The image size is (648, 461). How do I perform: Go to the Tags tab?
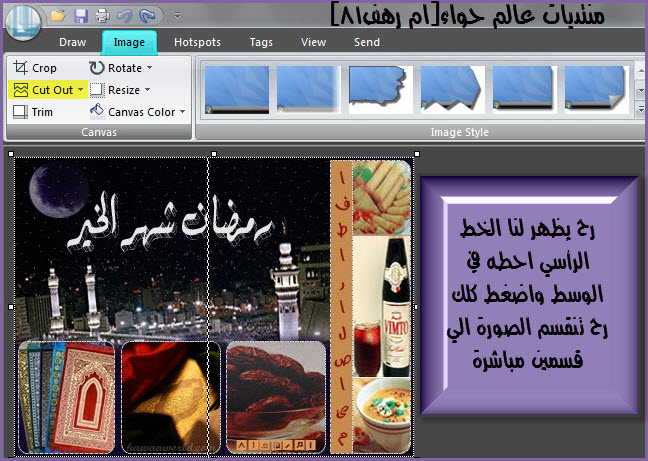[261, 42]
